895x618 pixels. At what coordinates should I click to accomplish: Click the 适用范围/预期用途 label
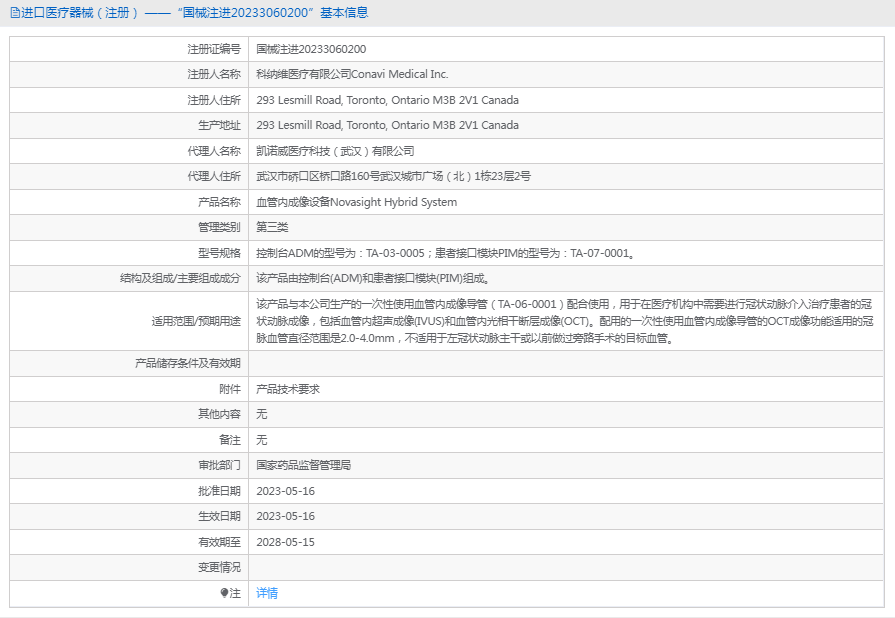tap(196, 321)
